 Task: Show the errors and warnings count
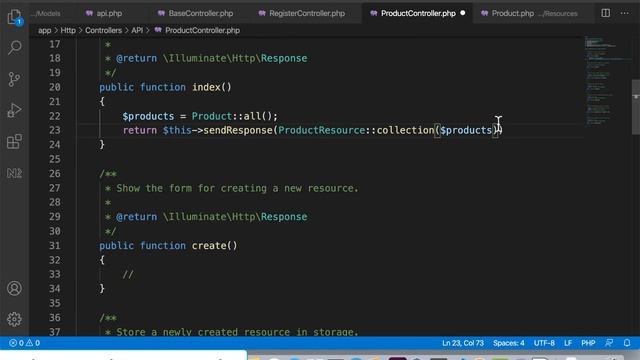[x=24, y=343]
